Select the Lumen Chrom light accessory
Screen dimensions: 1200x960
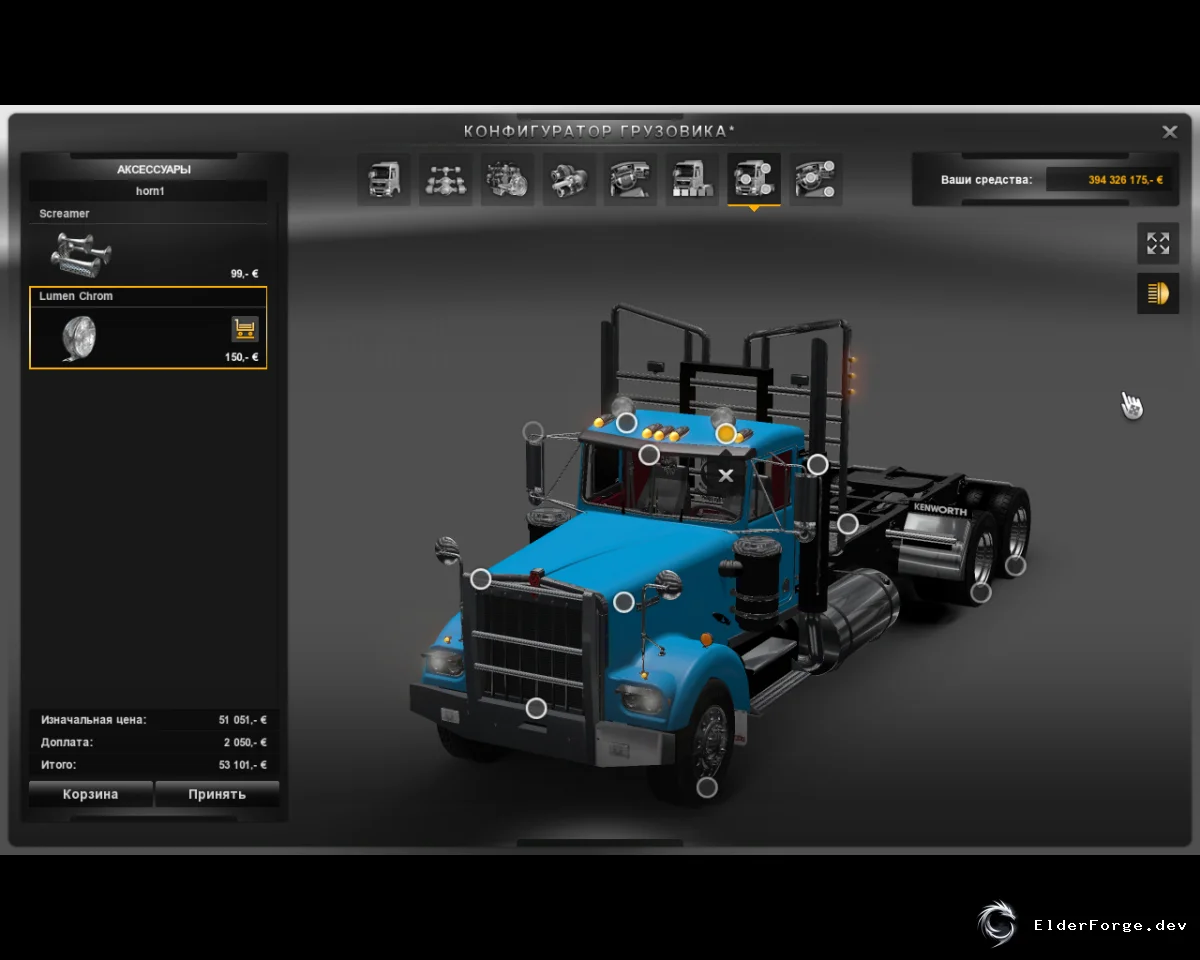pyautogui.click(x=148, y=328)
